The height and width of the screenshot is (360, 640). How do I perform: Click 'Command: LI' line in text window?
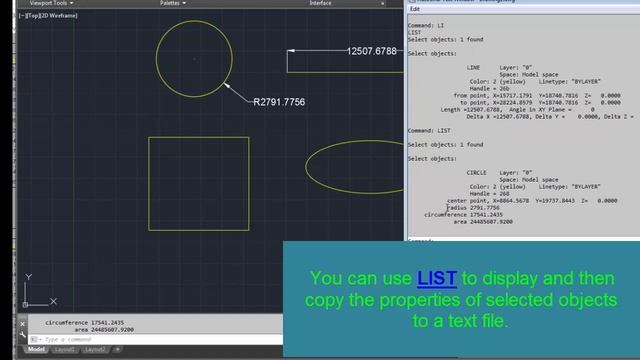click(x=426, y=25)
